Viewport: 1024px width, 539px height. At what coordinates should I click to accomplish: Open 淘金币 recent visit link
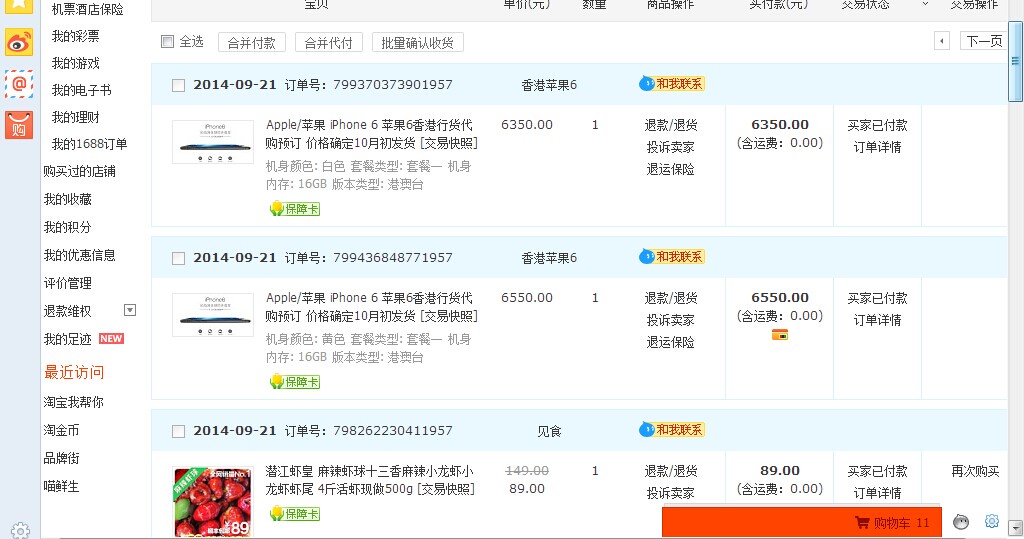click(x=61, y=430)
